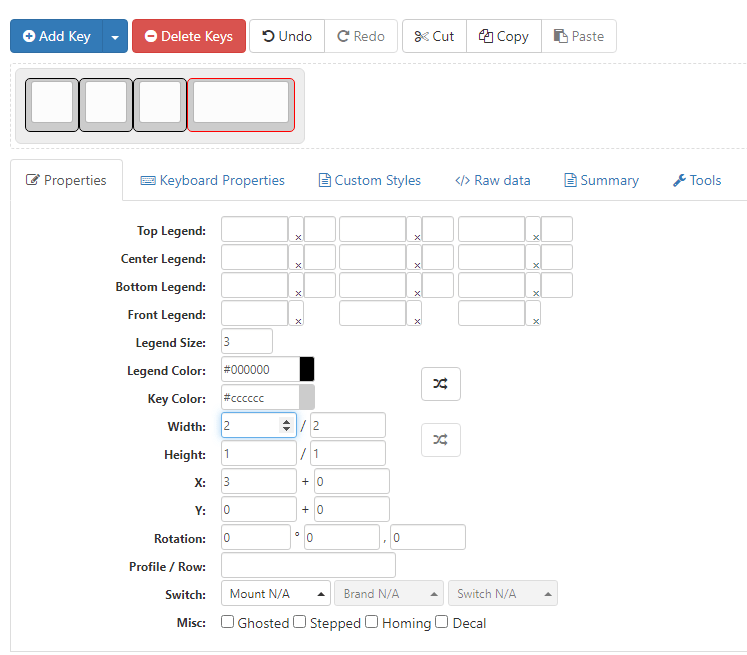Click Delete Keys button
Viewport: 747px width, 655px height.
tap(189, 36)
